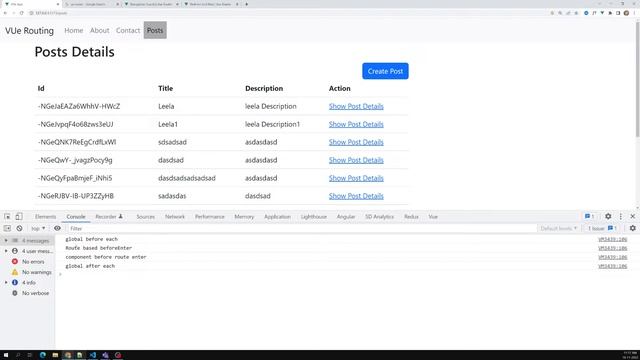This screenshot has height=360, width=640.
Task: Open File Explorer from the taskbar
Action: coord(55,355)
